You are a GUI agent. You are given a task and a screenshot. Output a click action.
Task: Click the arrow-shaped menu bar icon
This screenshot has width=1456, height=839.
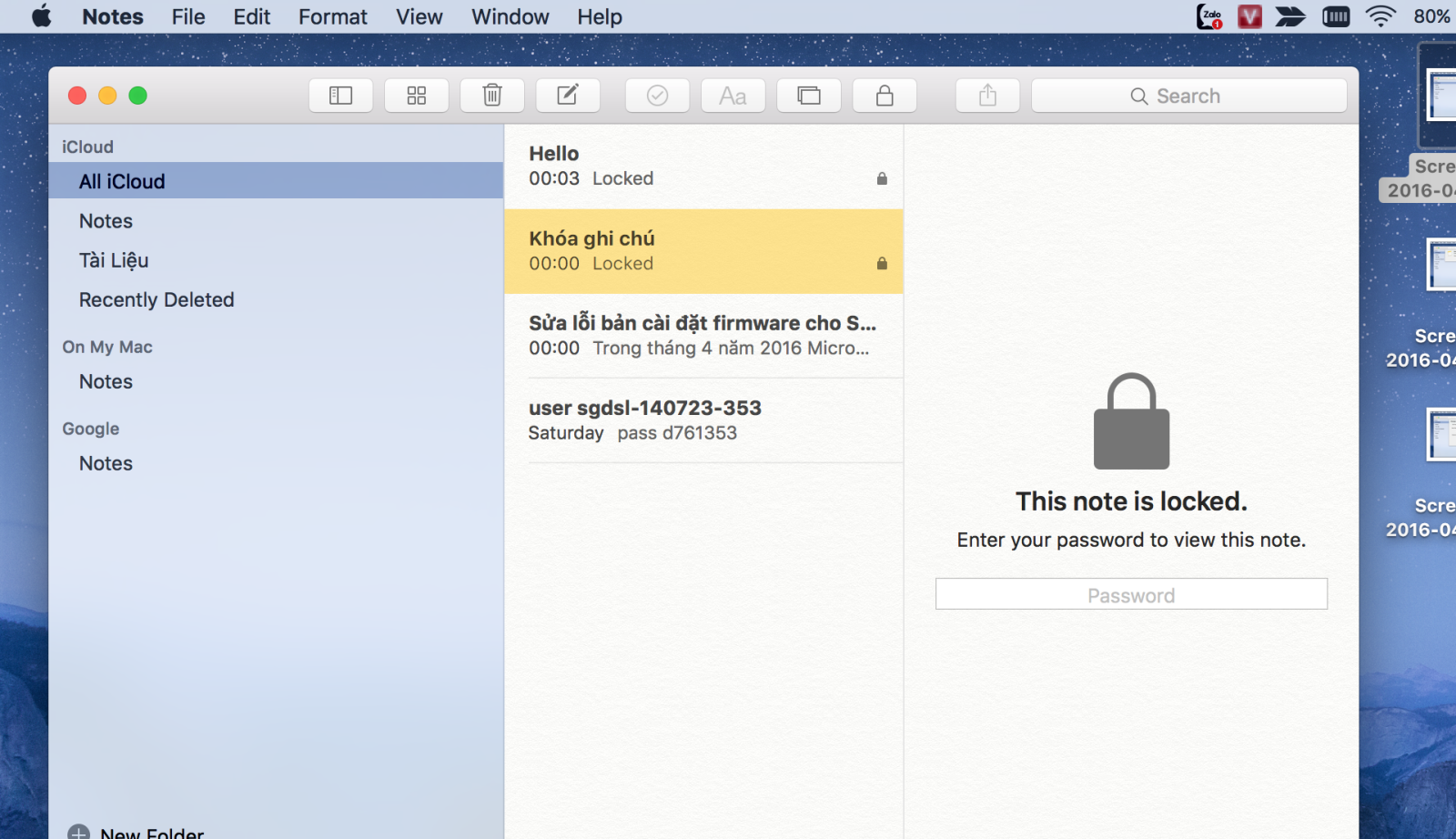tap(1290, 16)
